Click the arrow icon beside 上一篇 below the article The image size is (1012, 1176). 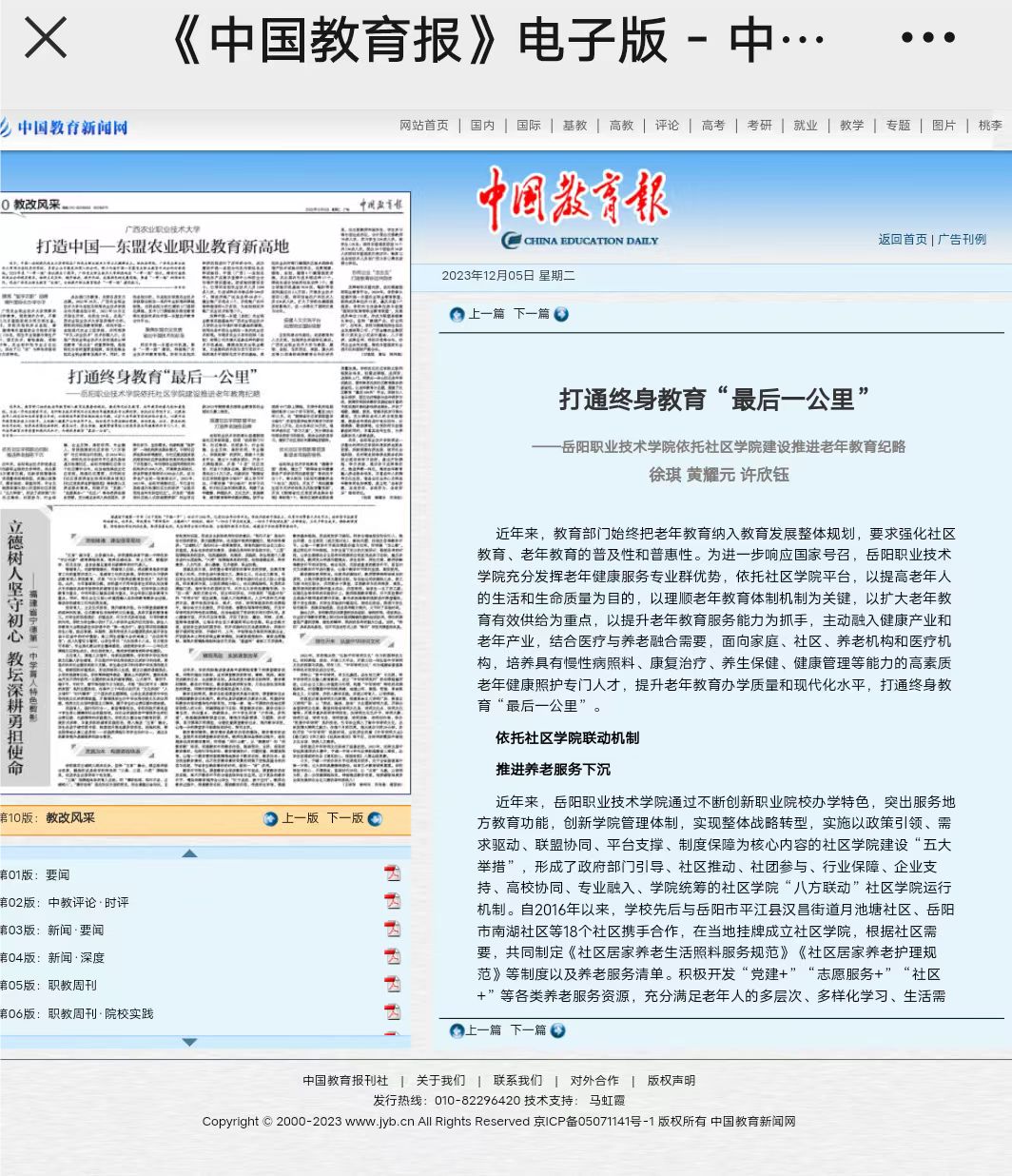click(x=457, y=1030)
